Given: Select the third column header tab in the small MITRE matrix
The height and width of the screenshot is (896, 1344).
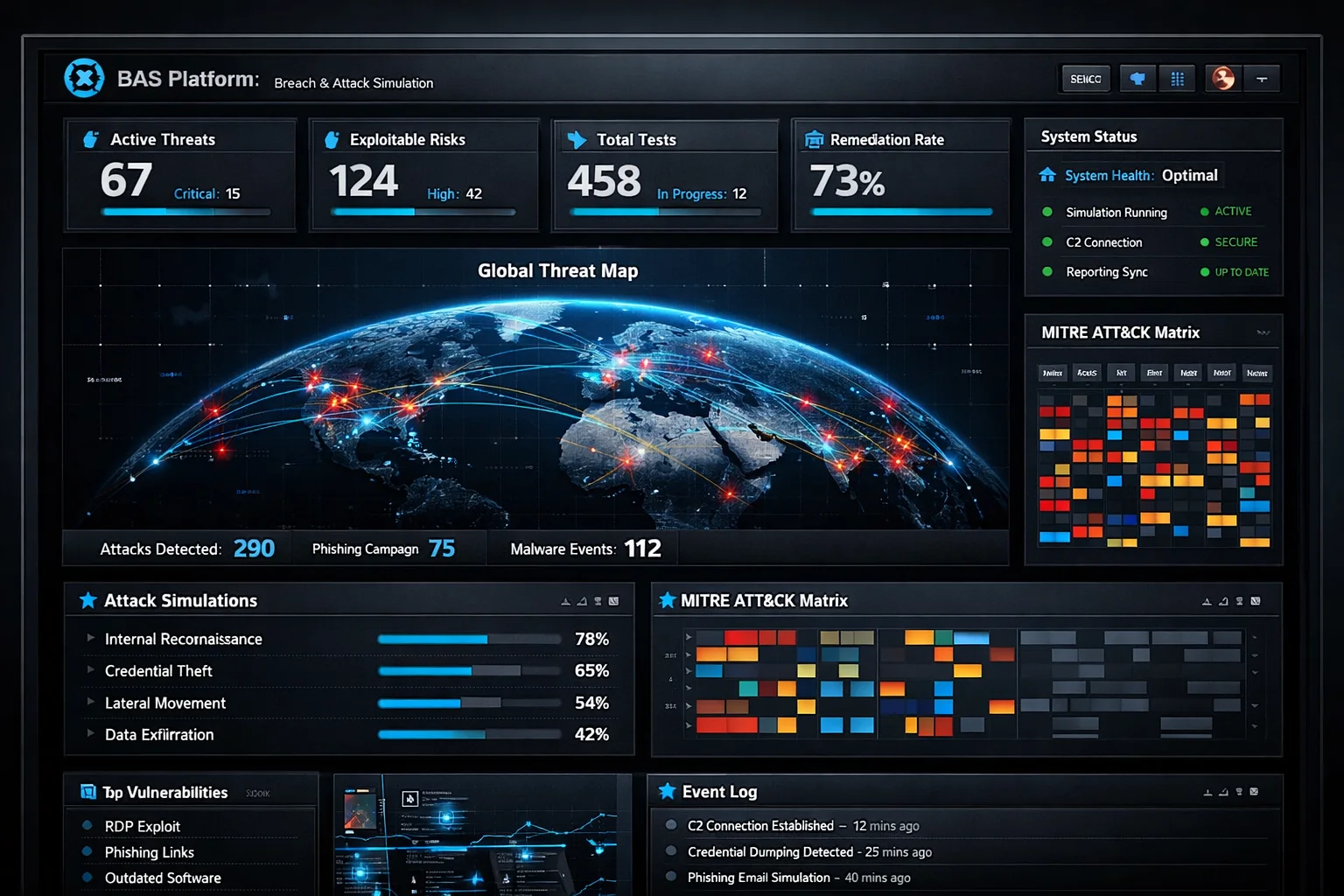Looking at the screenshot, I should [x=1121, y=373].
